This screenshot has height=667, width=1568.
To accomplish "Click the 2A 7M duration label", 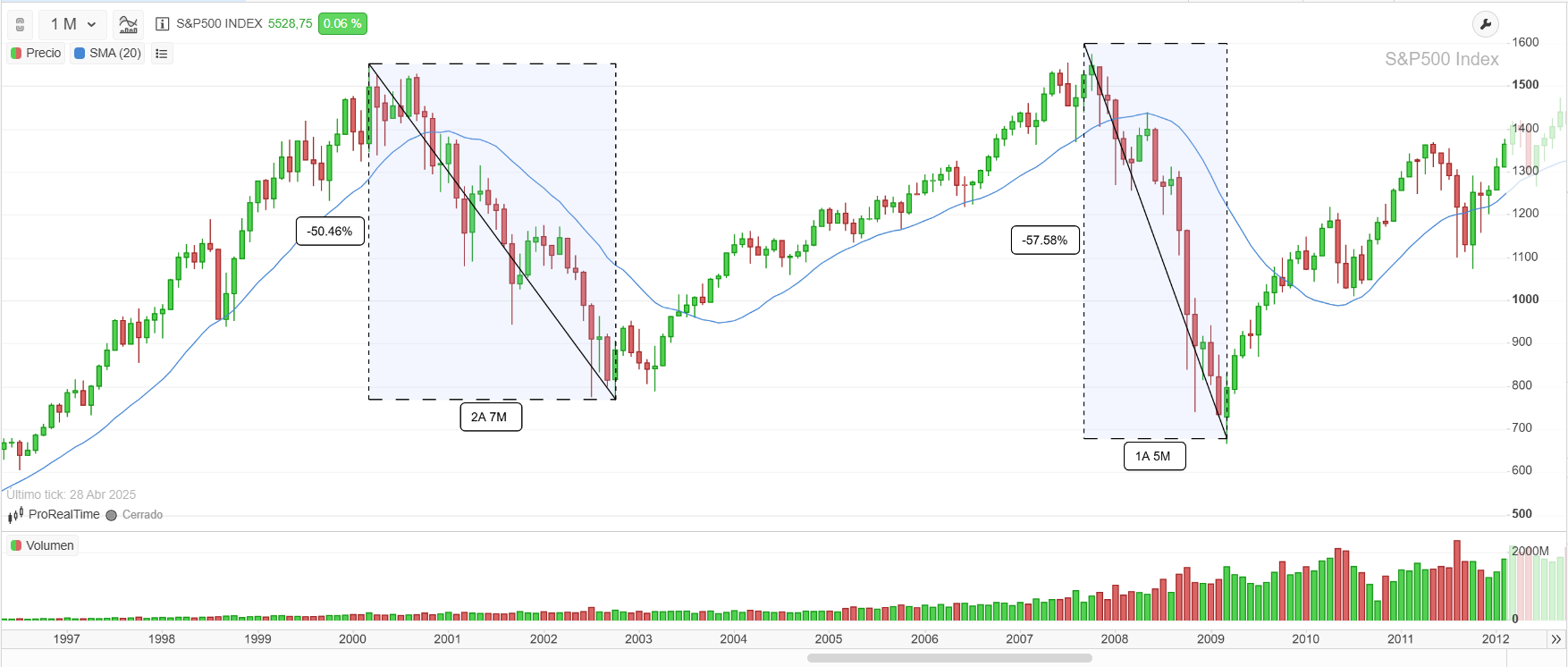I will [x=490, y=417].
